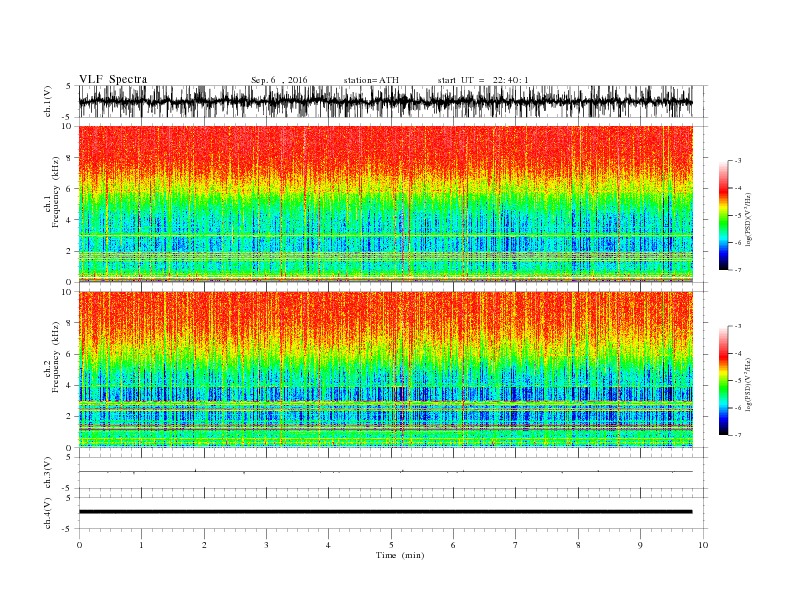Click the "-3" tick on lower colorbar
The width and height of the screenshot is (792, 612).
point(738,326)
